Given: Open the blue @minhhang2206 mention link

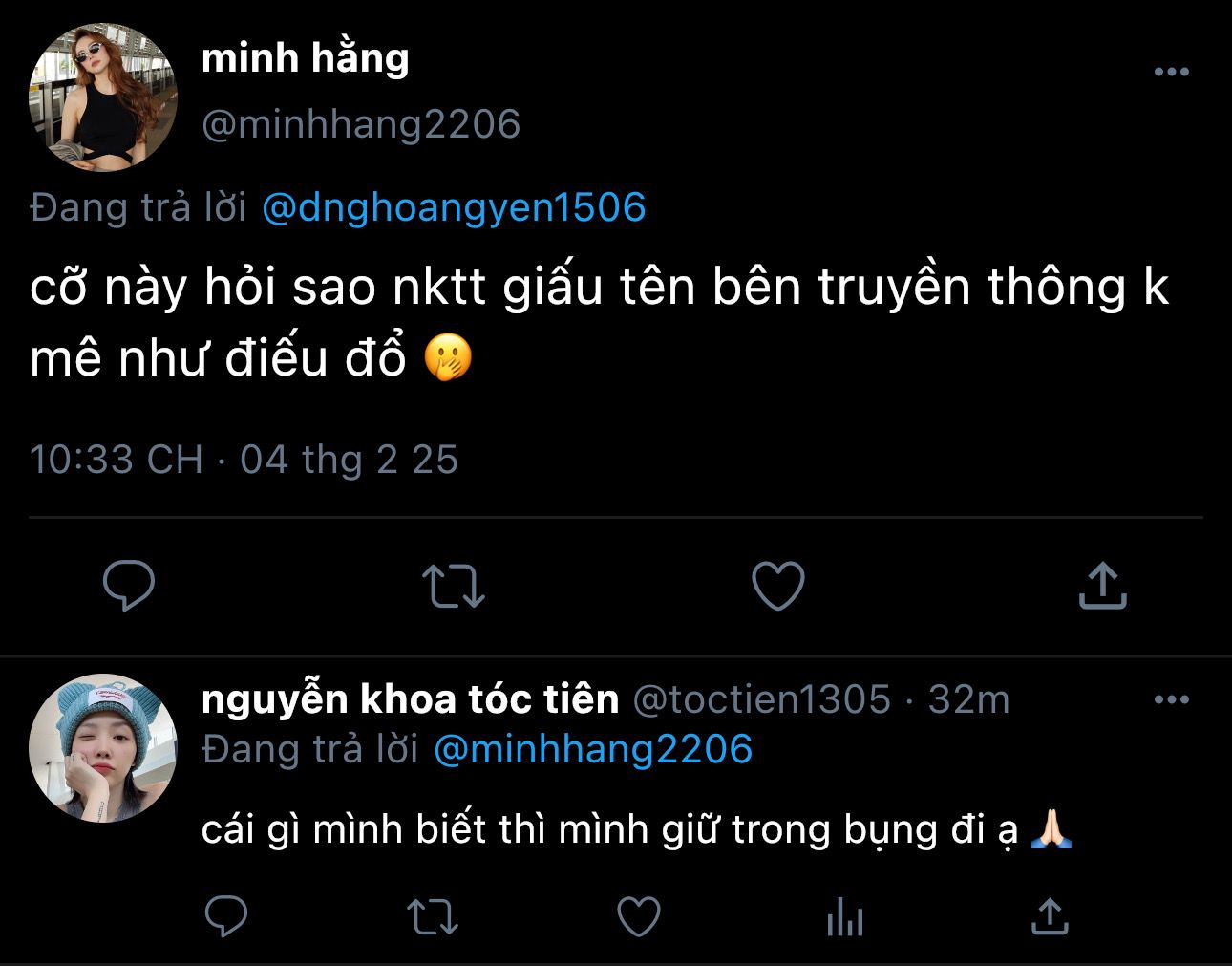Looking at the screenshot, I should [593, 748].
